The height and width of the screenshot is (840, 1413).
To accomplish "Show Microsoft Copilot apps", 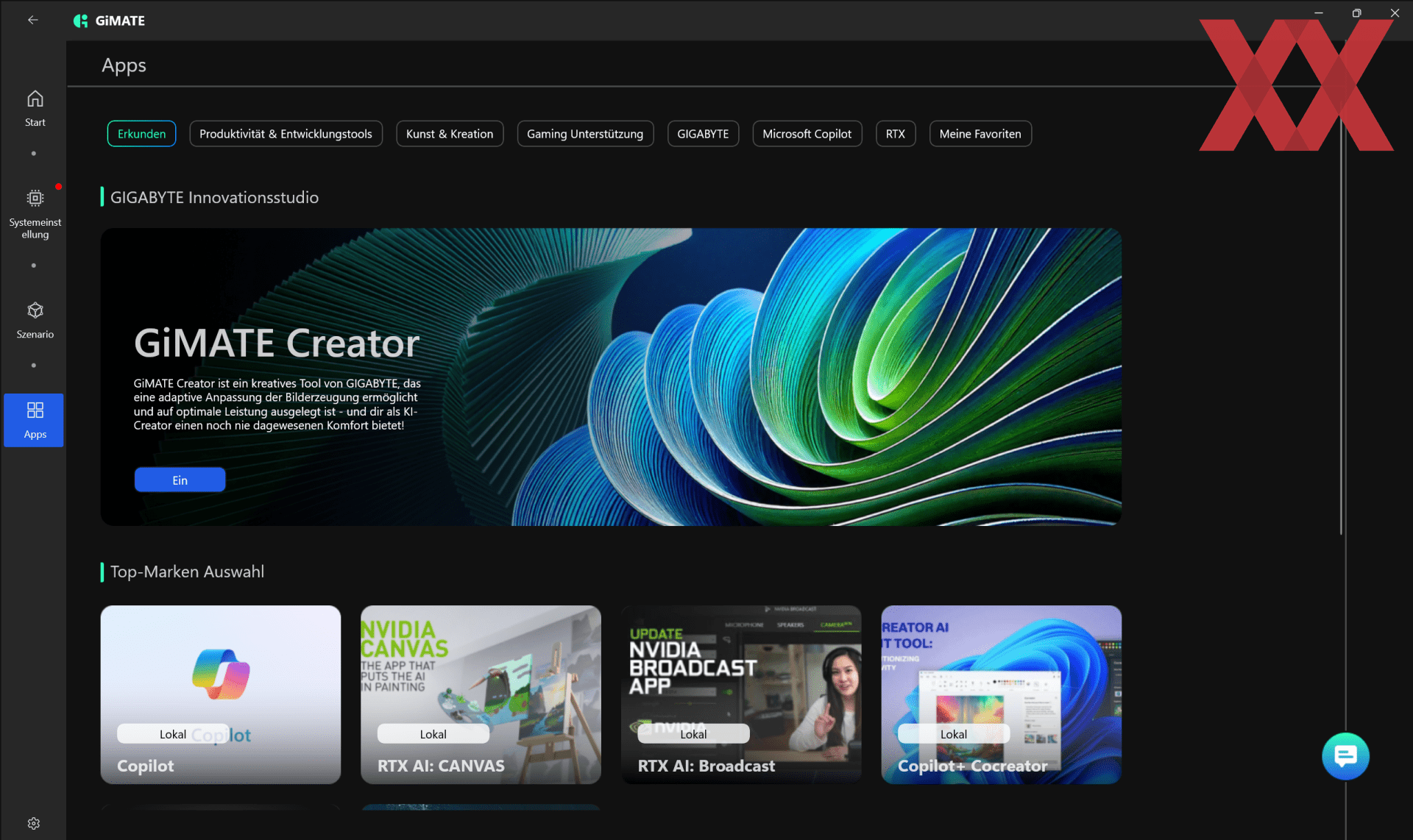I will [807, 134].
